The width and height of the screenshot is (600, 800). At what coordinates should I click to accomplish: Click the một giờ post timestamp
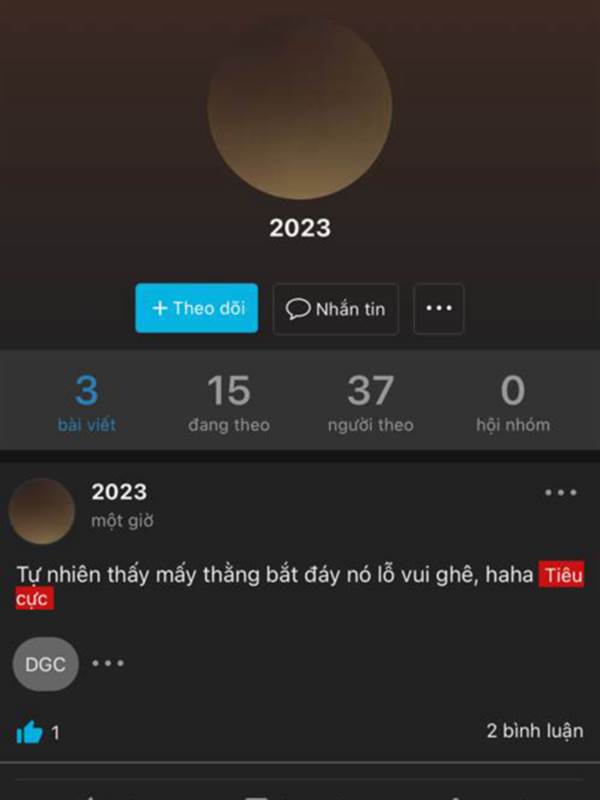[122, 521]
